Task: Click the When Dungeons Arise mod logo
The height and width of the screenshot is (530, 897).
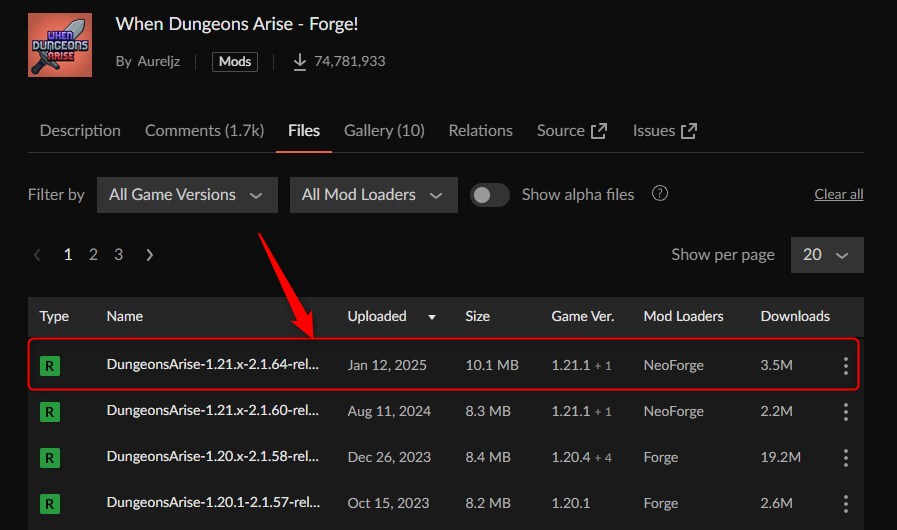Action: (x=60, y=45)
